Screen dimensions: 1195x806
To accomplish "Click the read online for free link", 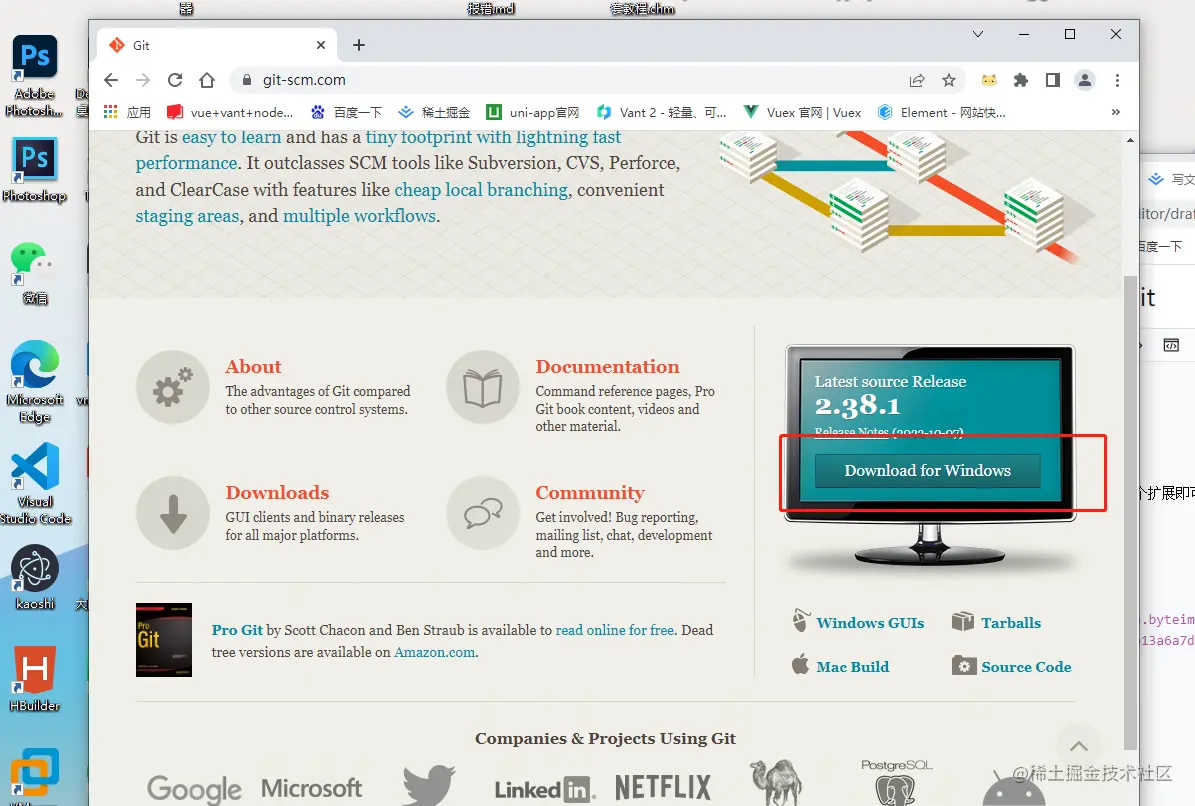I will coord(615,630).
